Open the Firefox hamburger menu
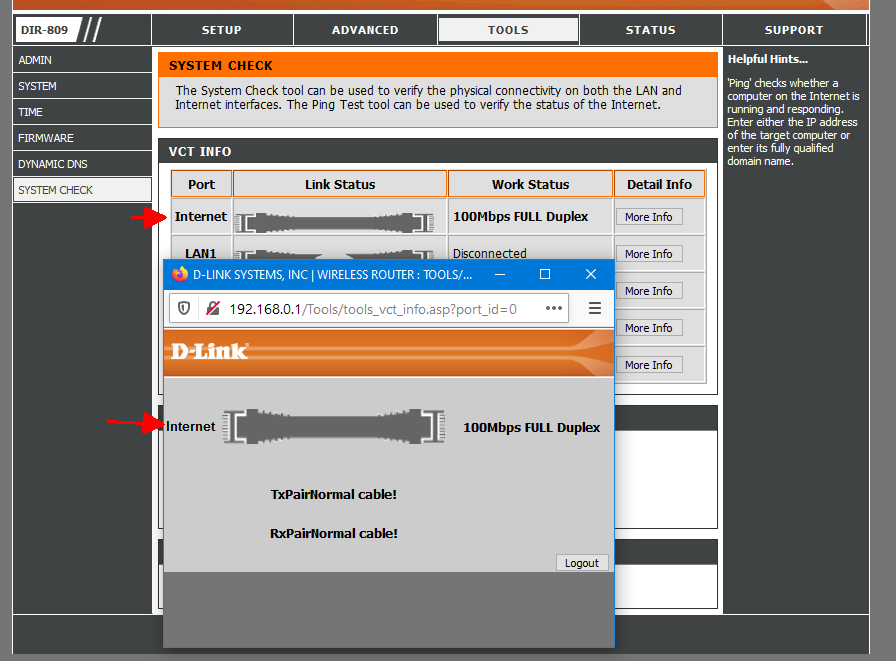Screen dimensions: 896x661 coord(594,309)
